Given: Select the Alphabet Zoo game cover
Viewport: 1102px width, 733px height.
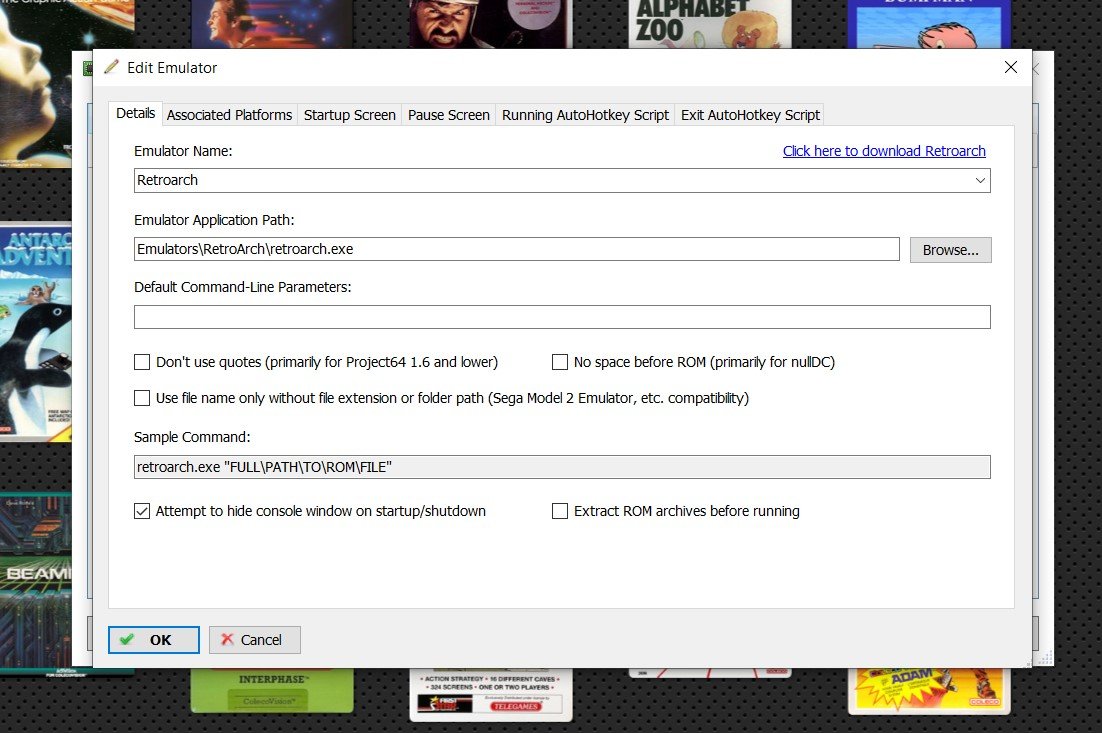Looking at the screenshot, I should pos(710,24).
